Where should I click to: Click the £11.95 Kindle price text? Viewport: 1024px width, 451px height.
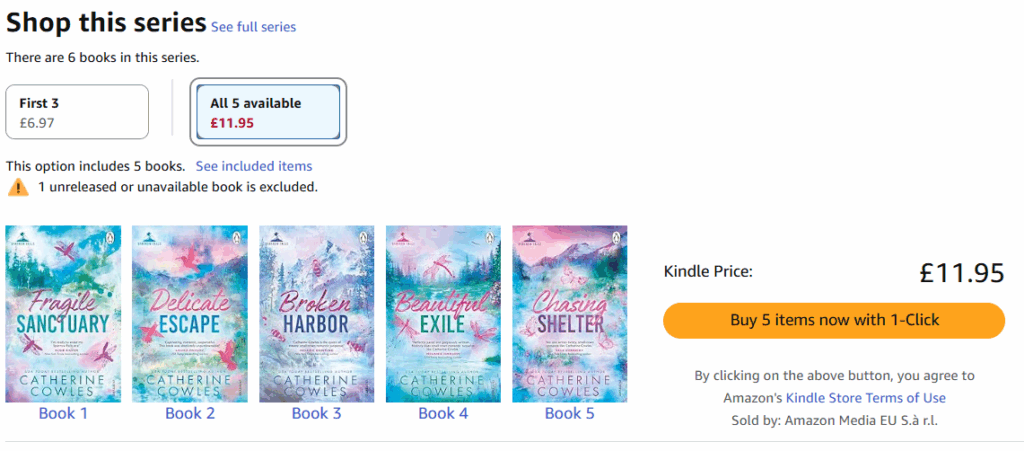pos(961,272)
